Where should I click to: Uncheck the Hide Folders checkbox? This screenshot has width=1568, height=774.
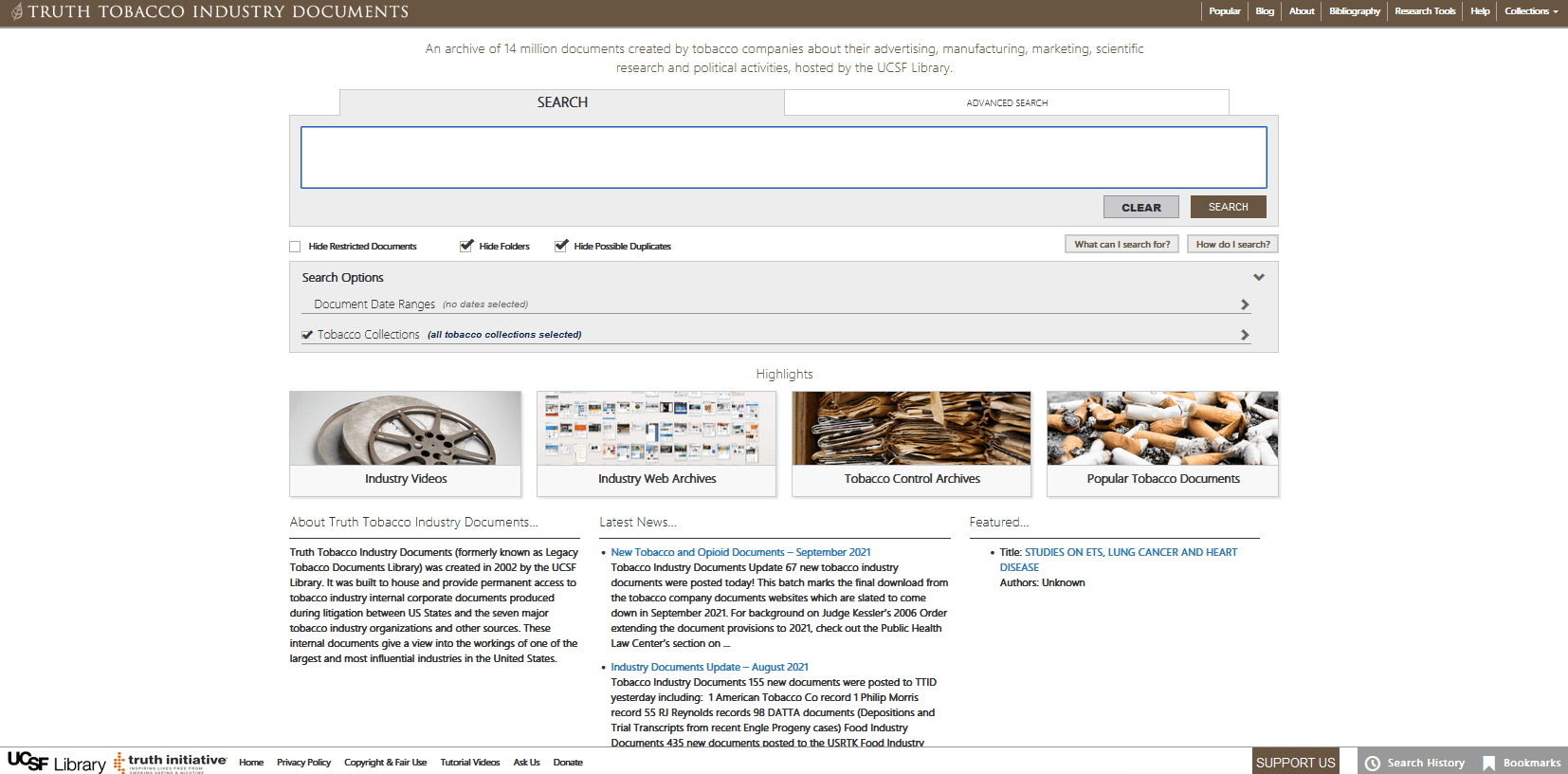(466, 246)
